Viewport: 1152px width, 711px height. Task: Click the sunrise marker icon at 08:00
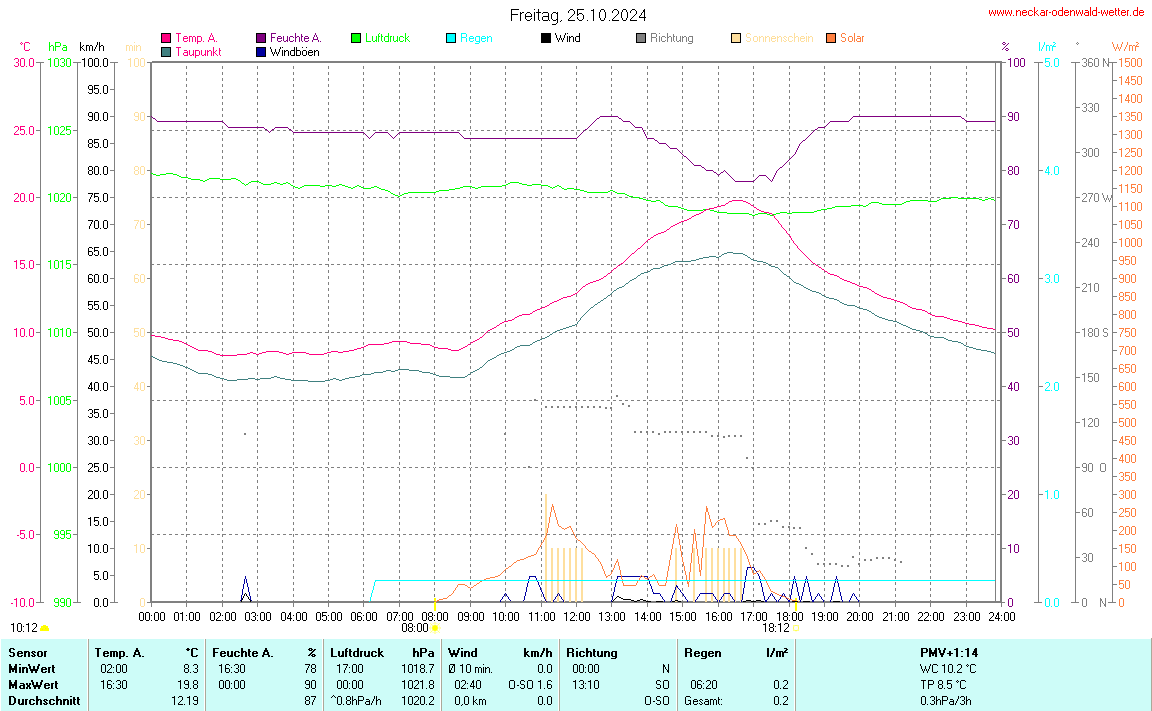coord(434,628)
